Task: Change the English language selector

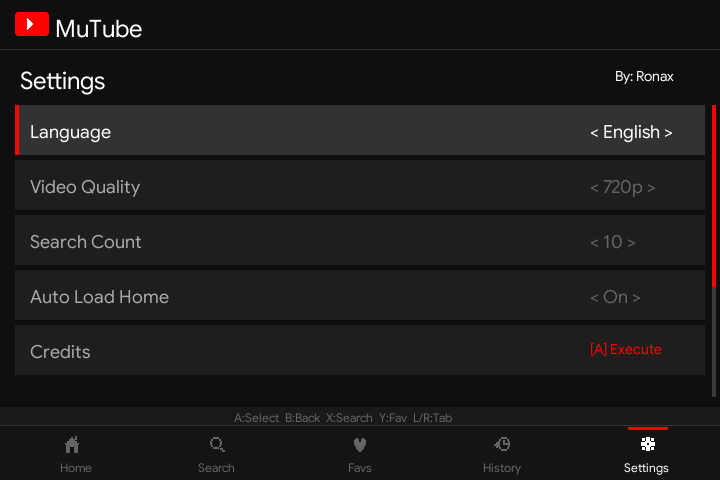Action: [631, 132]
